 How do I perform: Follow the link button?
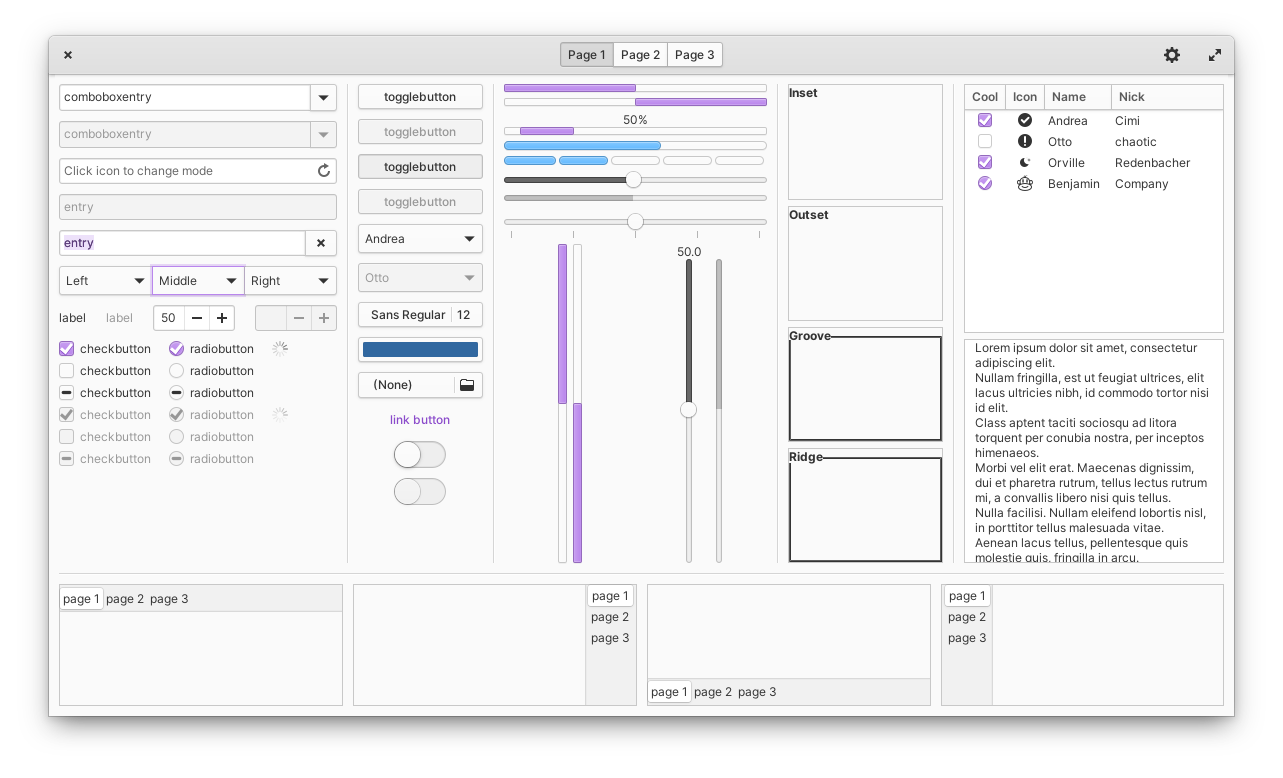pos(420,420)
